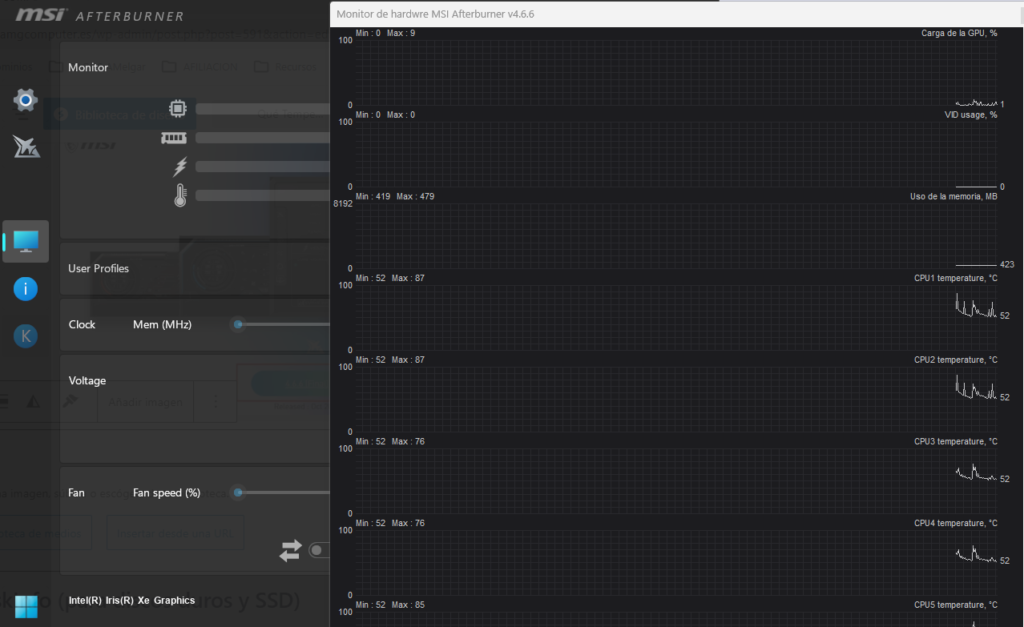This screenshot has height=627, width=1024.
Task: Click the blue information icon
Action: (26, 289)
